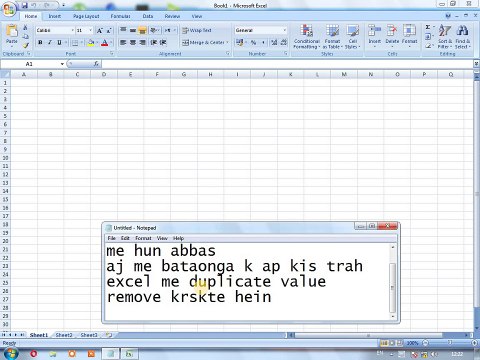
Task: Click the Decrease Decimal icon
Action: pyautogui.click(x=284, y=42)
